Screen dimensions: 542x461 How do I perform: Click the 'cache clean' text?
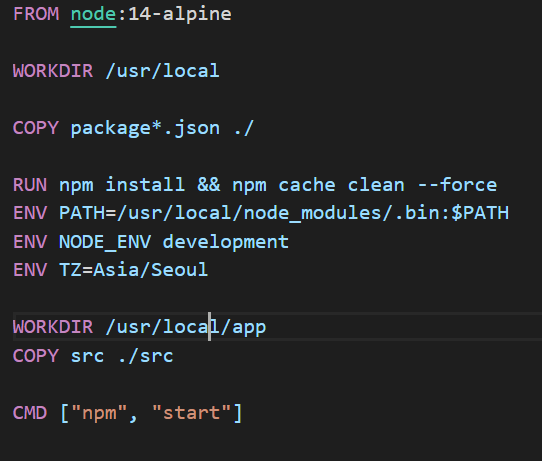coord(342,185)
